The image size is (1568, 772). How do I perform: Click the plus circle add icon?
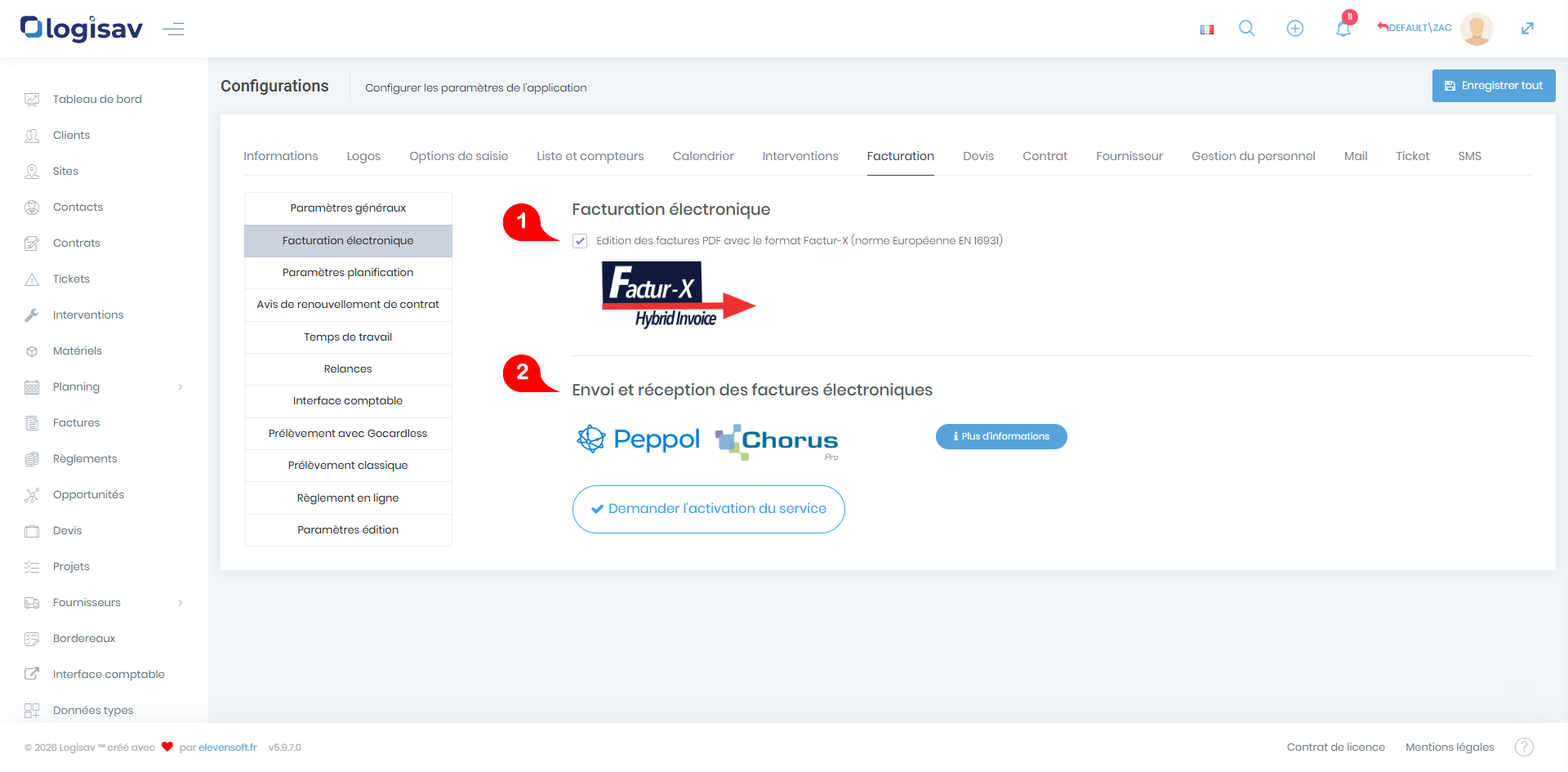pos(1294,29)
